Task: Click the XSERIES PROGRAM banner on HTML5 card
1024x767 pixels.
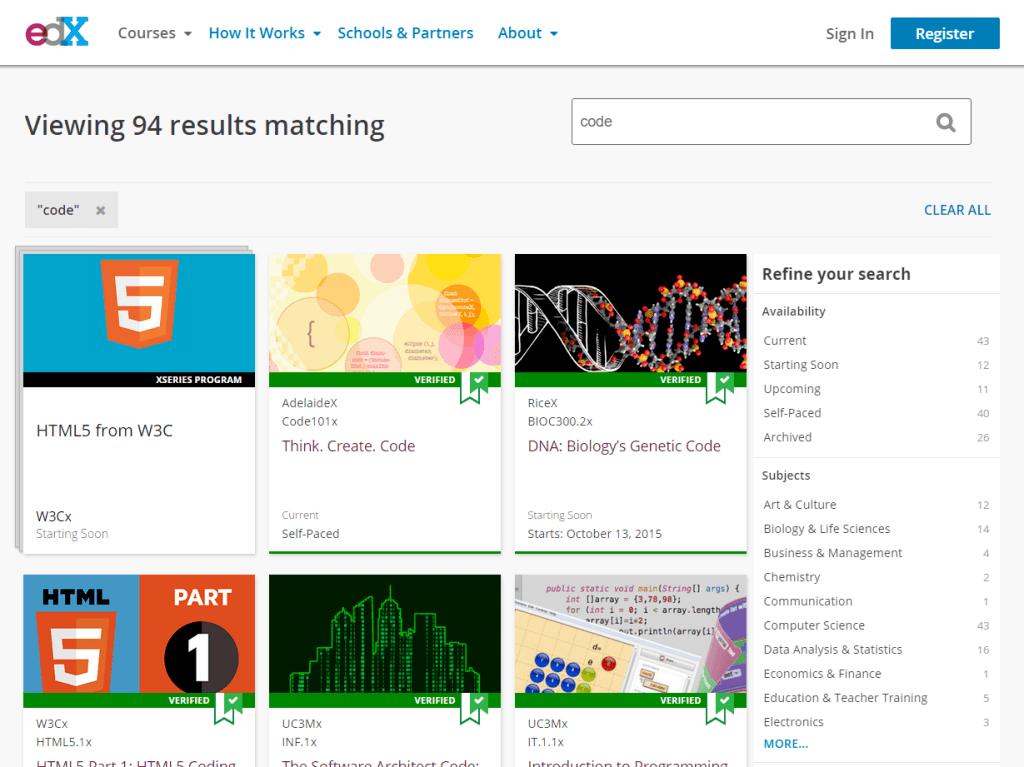Action: [x=139, y=380]
